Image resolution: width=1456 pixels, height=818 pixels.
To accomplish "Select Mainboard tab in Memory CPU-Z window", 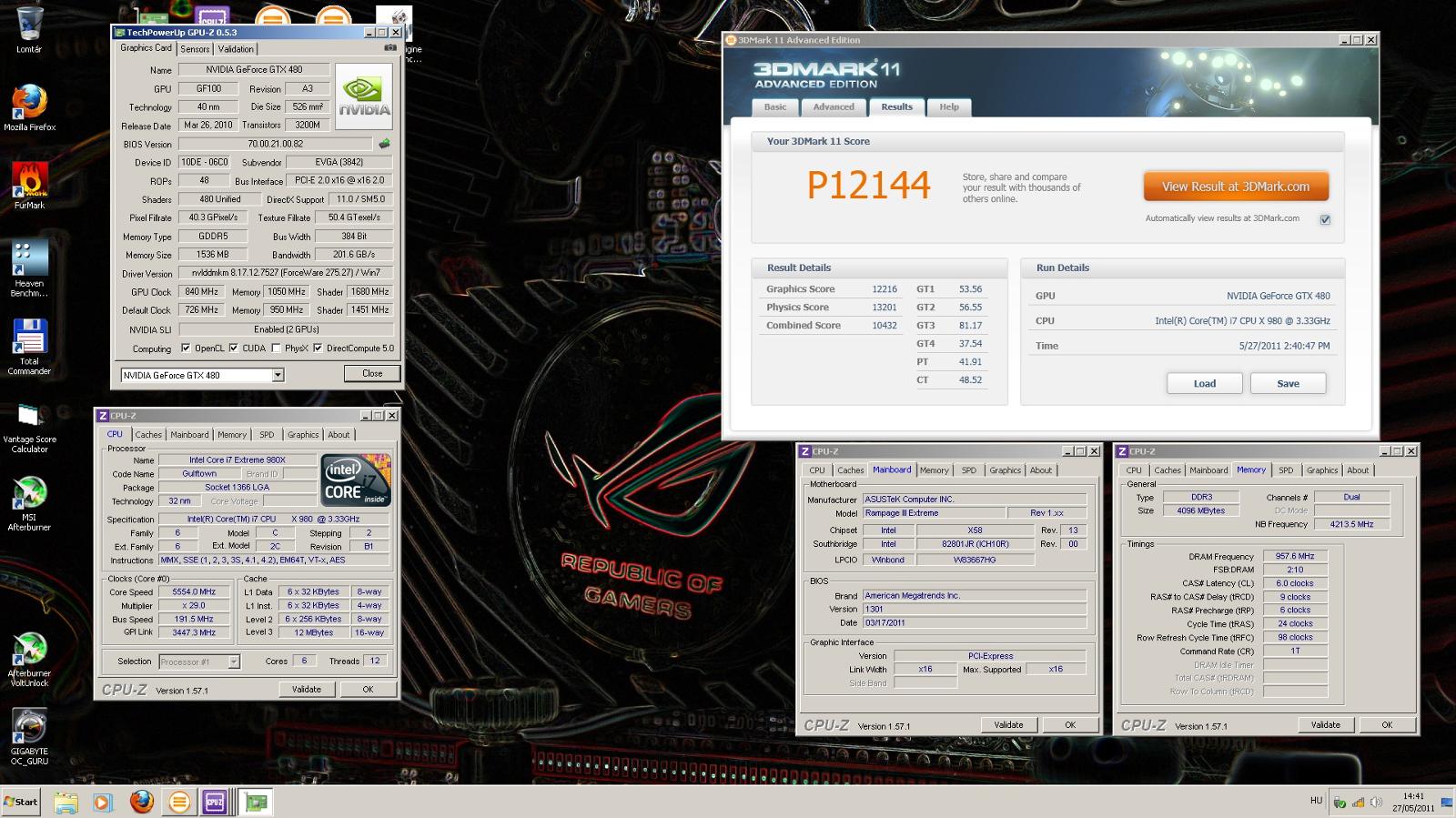I will pyautogui.click(x=1208, y=470).
